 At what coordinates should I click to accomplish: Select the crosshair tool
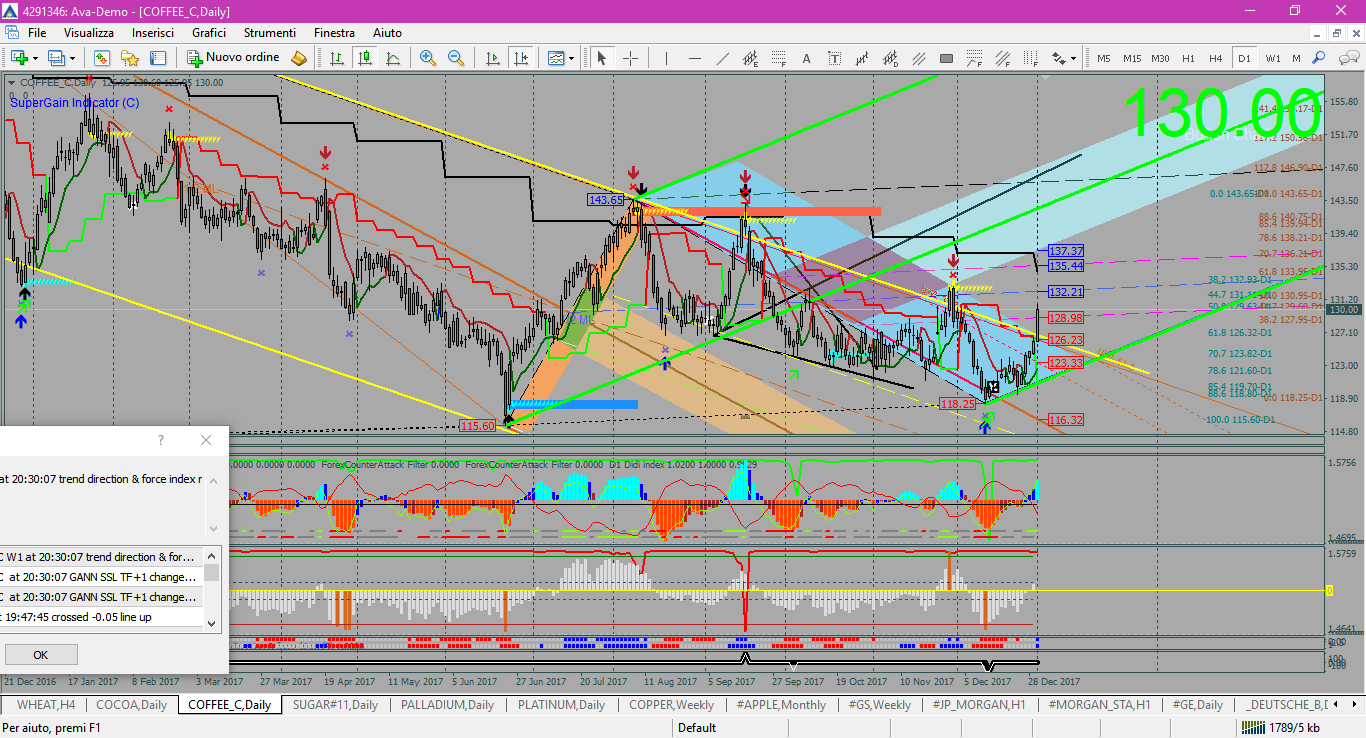coord(630,58)
